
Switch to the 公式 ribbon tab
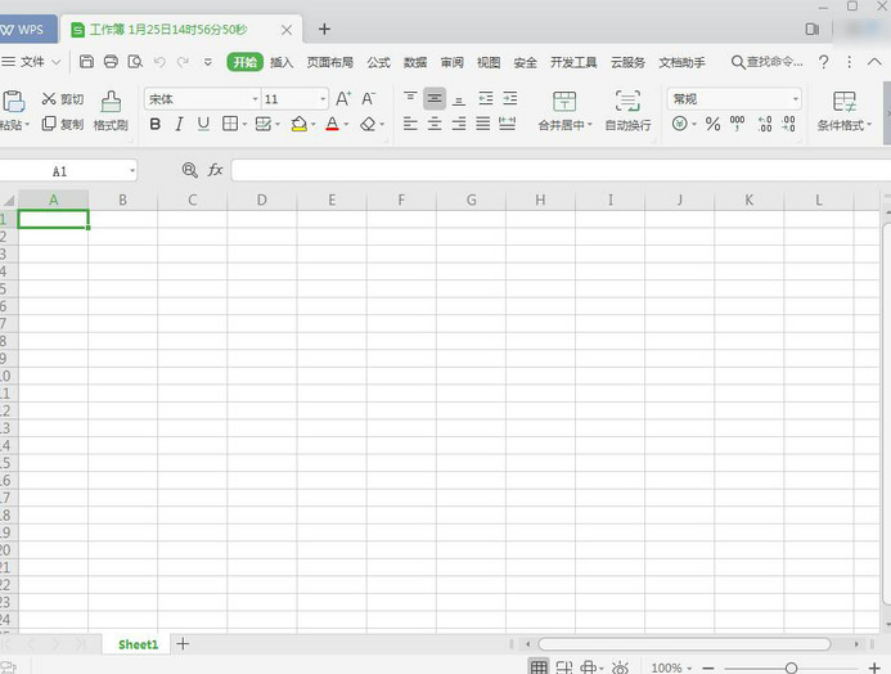[378, 62]
